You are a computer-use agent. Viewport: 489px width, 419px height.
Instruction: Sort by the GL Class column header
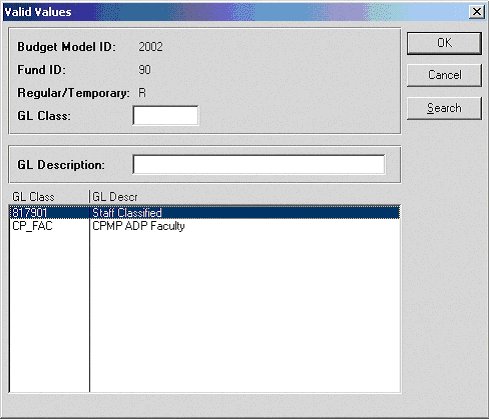tap(49, 197)
